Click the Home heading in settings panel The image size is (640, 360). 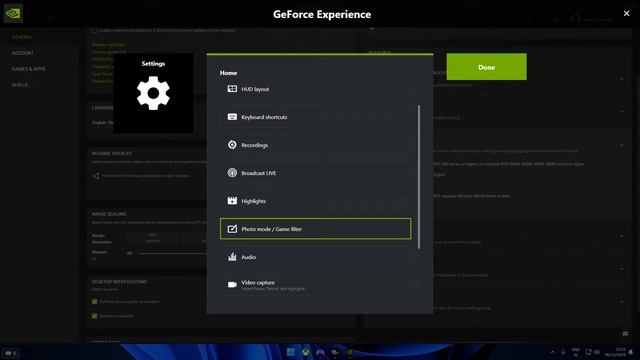pos(228,73)
